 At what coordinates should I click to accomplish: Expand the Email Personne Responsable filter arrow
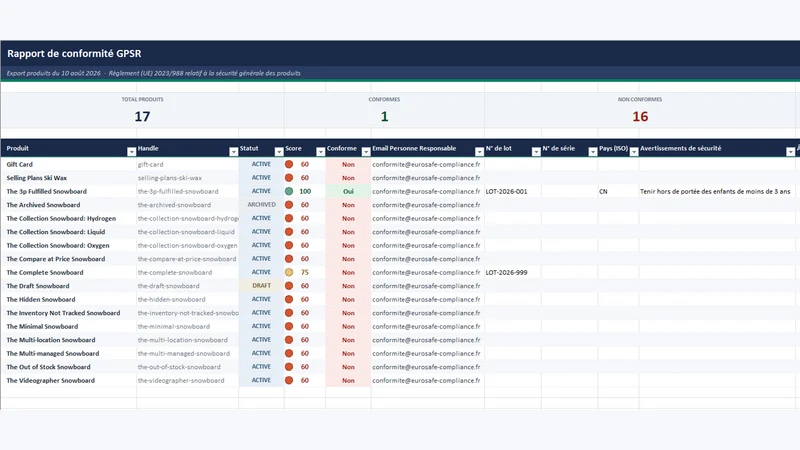479,152
